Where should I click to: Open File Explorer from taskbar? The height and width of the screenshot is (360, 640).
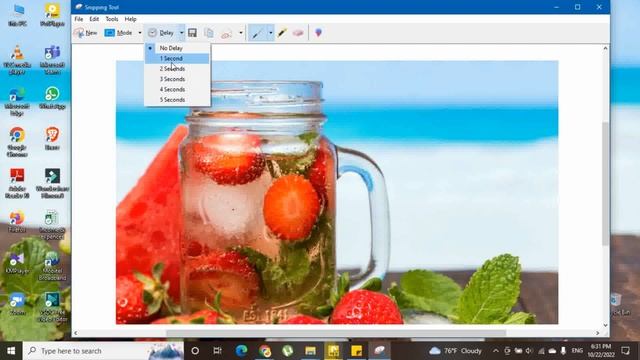click(x=311, y=351)
